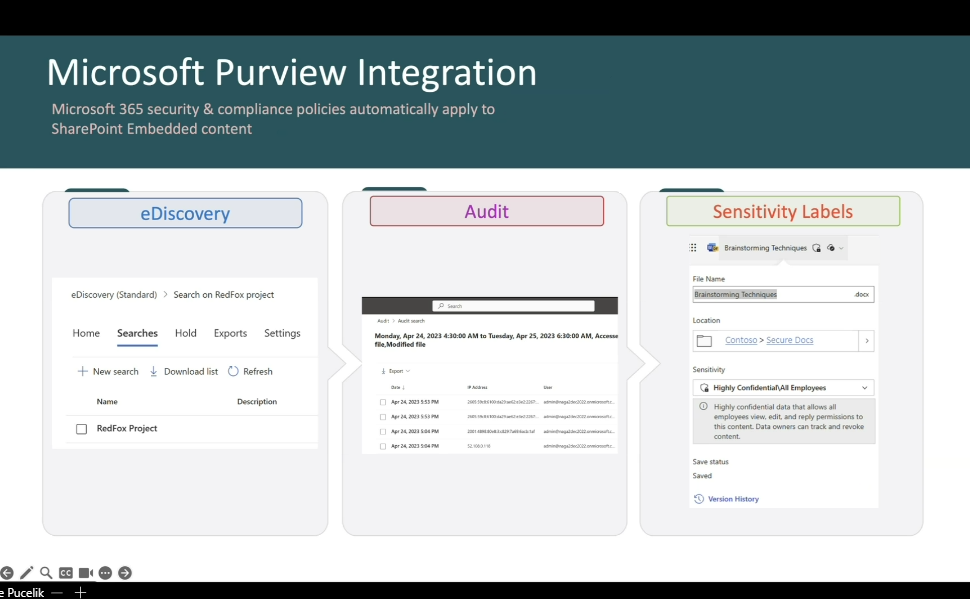
Task: Switch to the Hold tab
Action: point(186,334)
